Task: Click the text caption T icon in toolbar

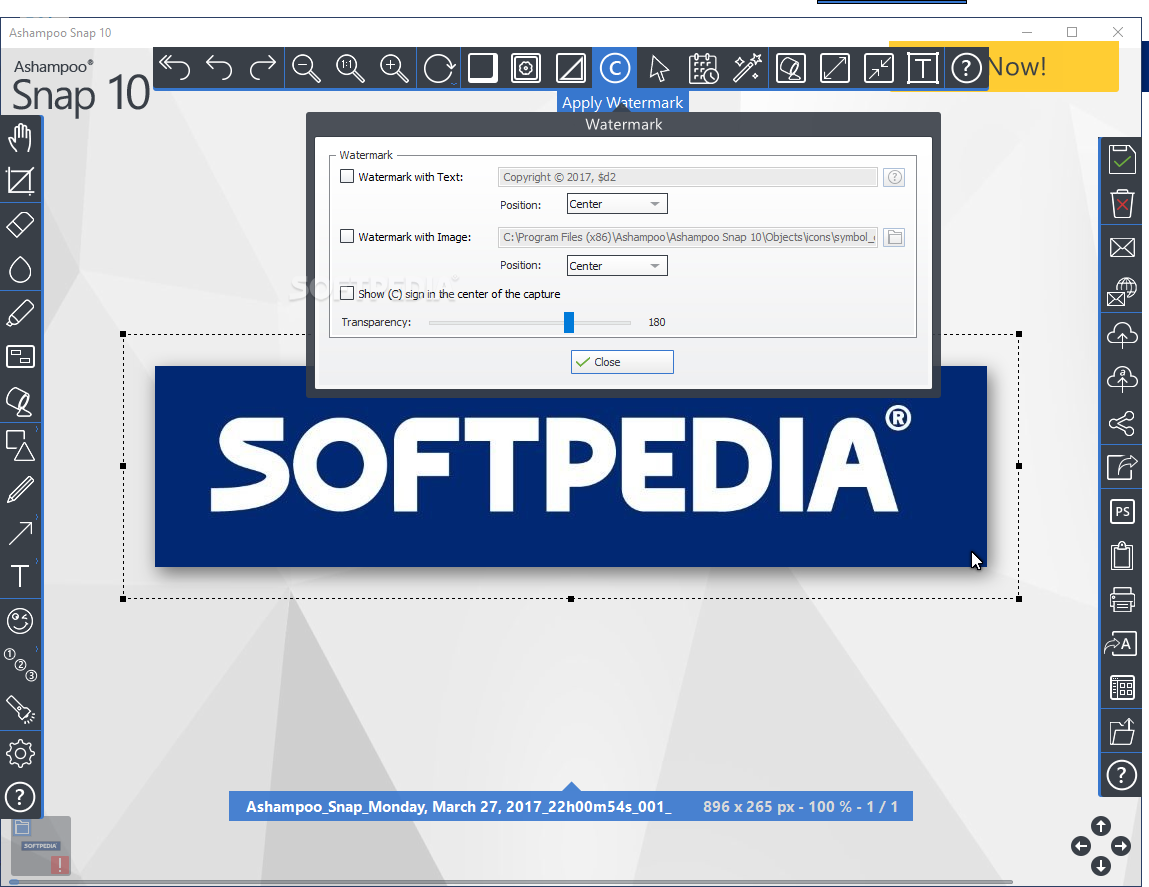Action: [x=923, y=68]
